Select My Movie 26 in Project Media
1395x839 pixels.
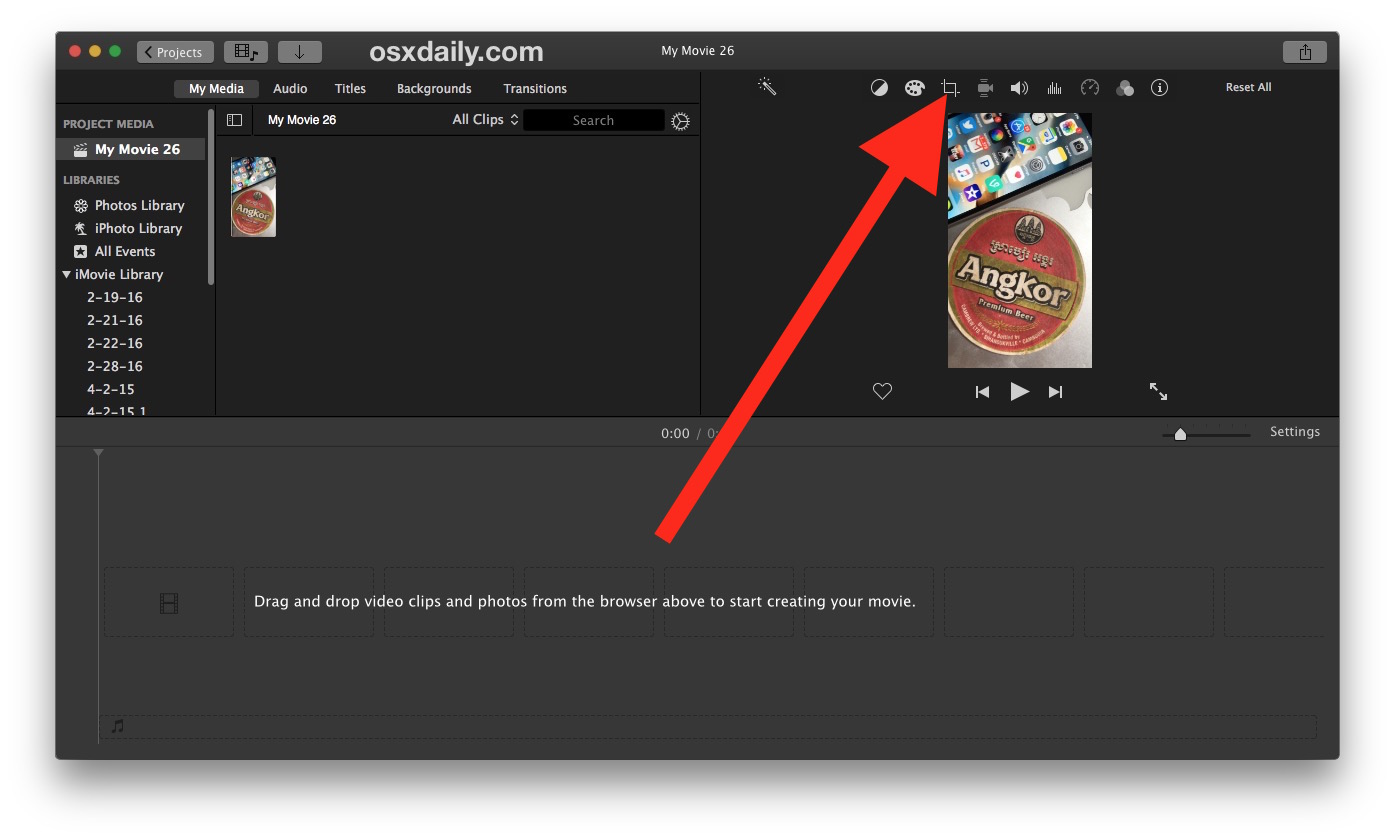[131, 149]
